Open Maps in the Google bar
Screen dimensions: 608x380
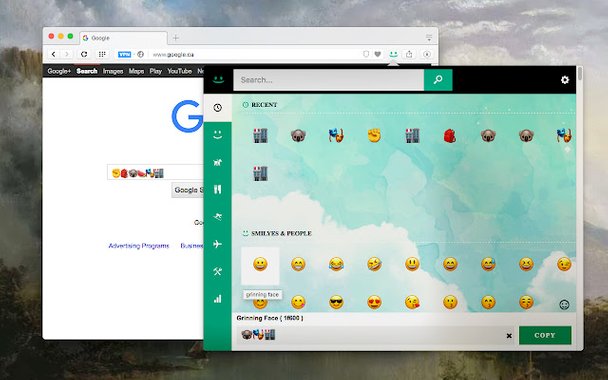click(x=136, y=71)
